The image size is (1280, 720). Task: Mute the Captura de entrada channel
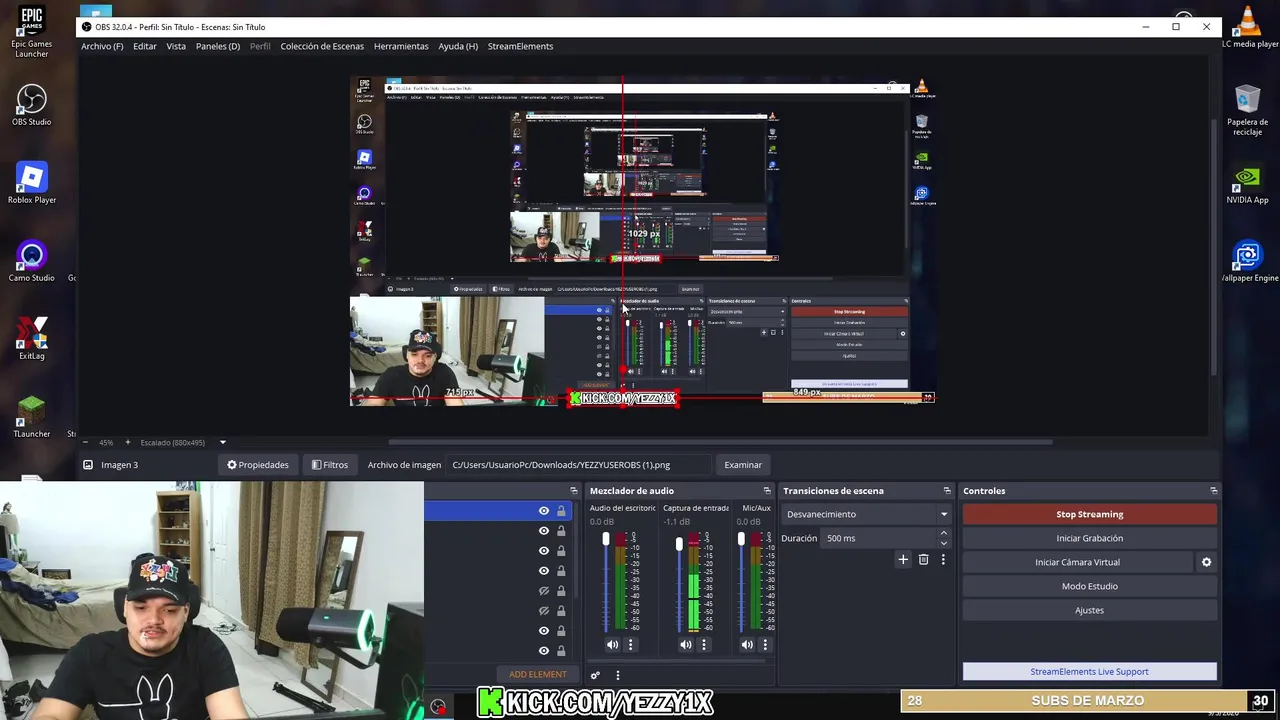[x=685, y=645]
